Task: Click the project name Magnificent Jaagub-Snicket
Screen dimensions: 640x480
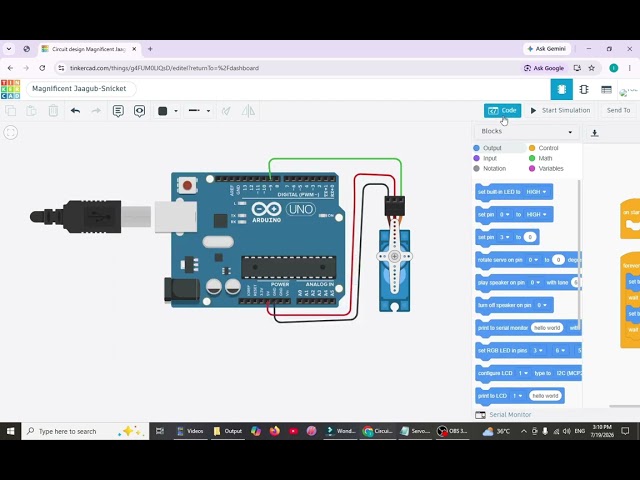Action: pyautogui.click(x=79, y=89)
